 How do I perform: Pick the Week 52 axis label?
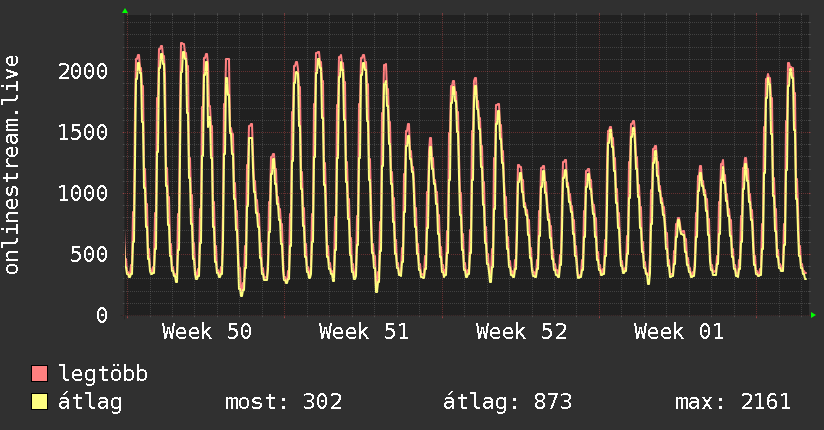tap(521, 332)
